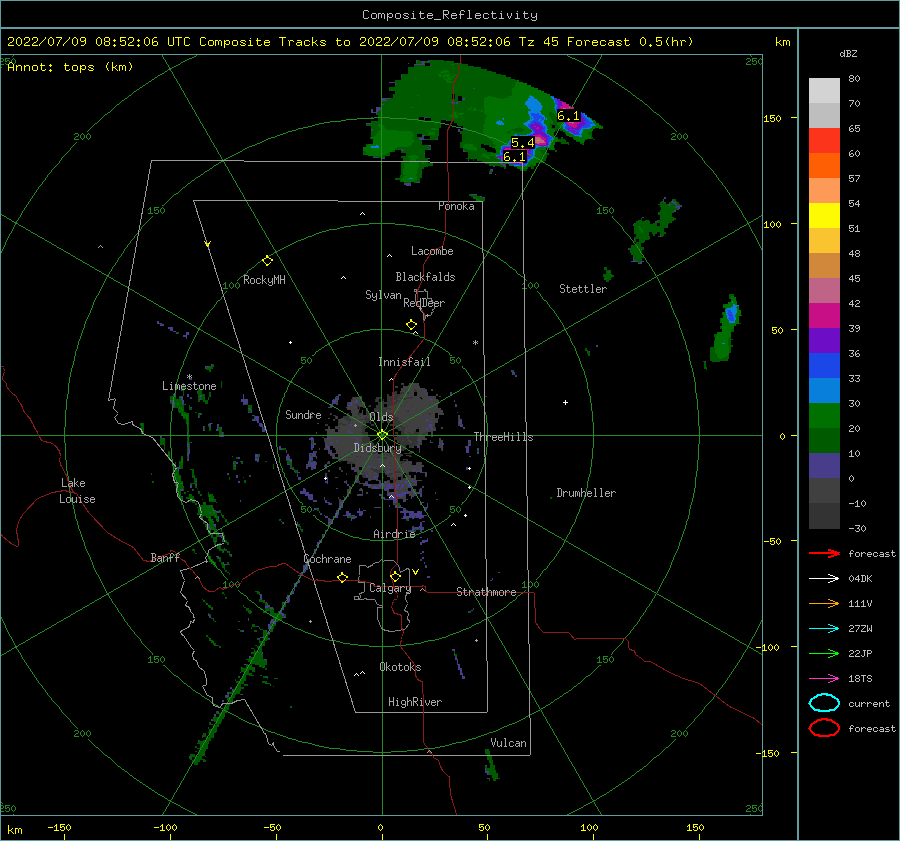Click the bright green 20-30 dBZ swatch
900x841 pixels.
[x=824, y=416]
